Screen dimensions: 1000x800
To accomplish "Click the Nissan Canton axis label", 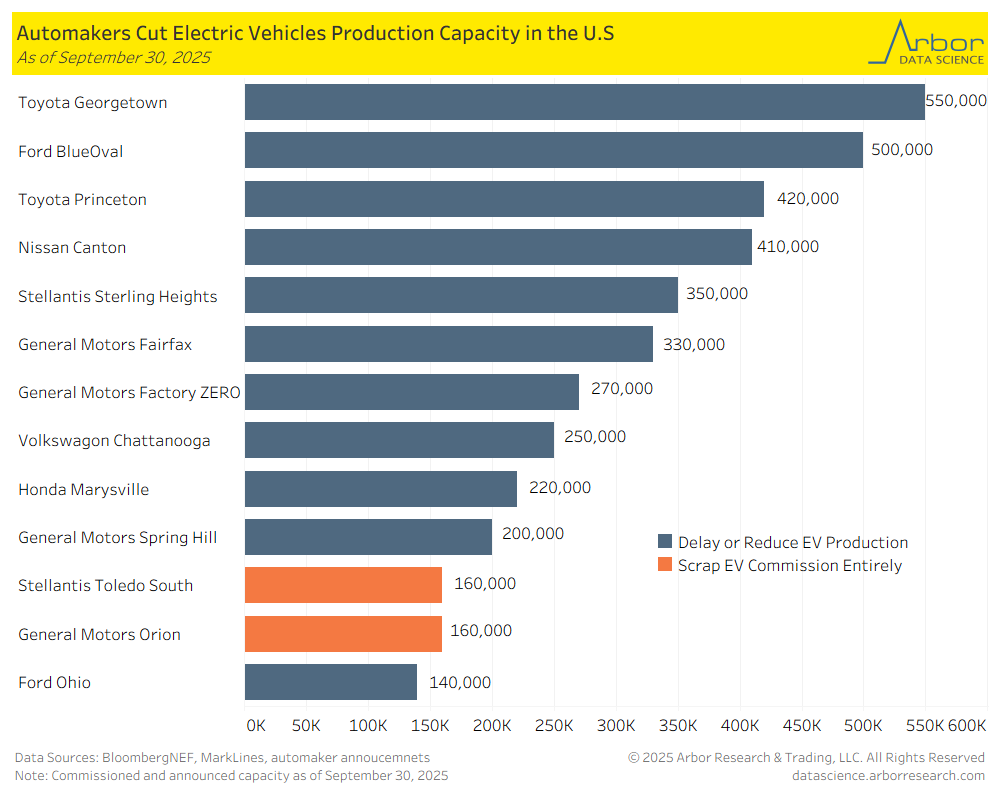I will click(x=72, y=247).
